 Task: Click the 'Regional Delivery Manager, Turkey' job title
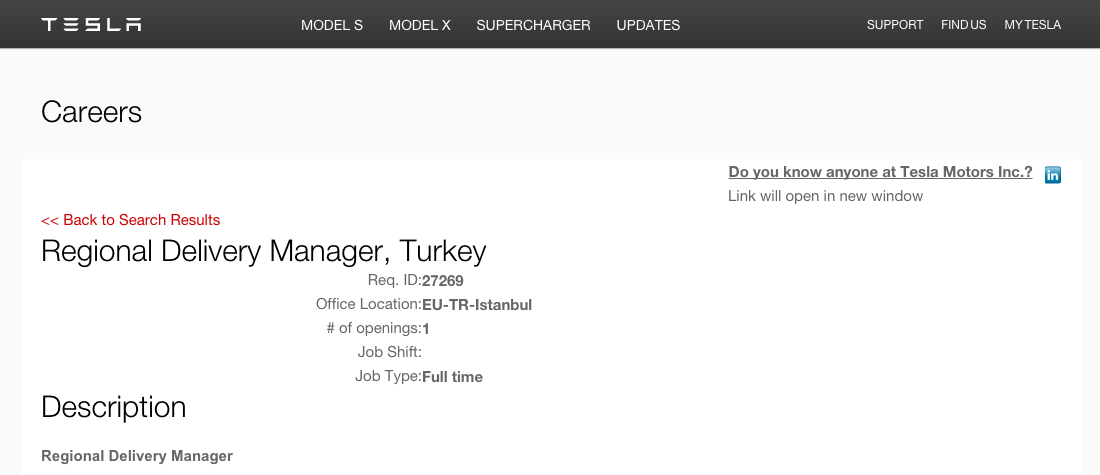tap(263, 251)
